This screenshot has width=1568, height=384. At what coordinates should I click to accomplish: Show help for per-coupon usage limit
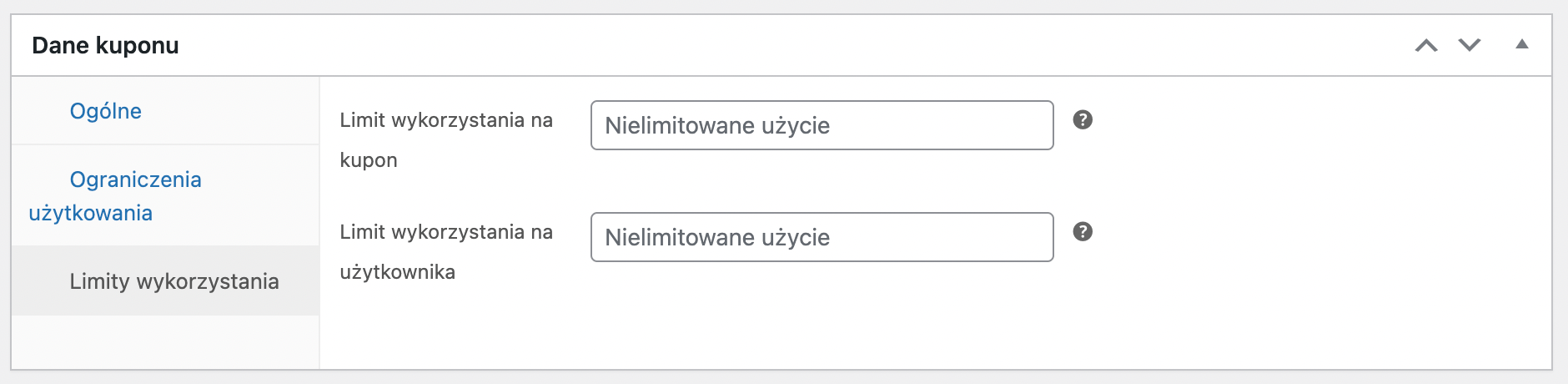[1083, 120]
